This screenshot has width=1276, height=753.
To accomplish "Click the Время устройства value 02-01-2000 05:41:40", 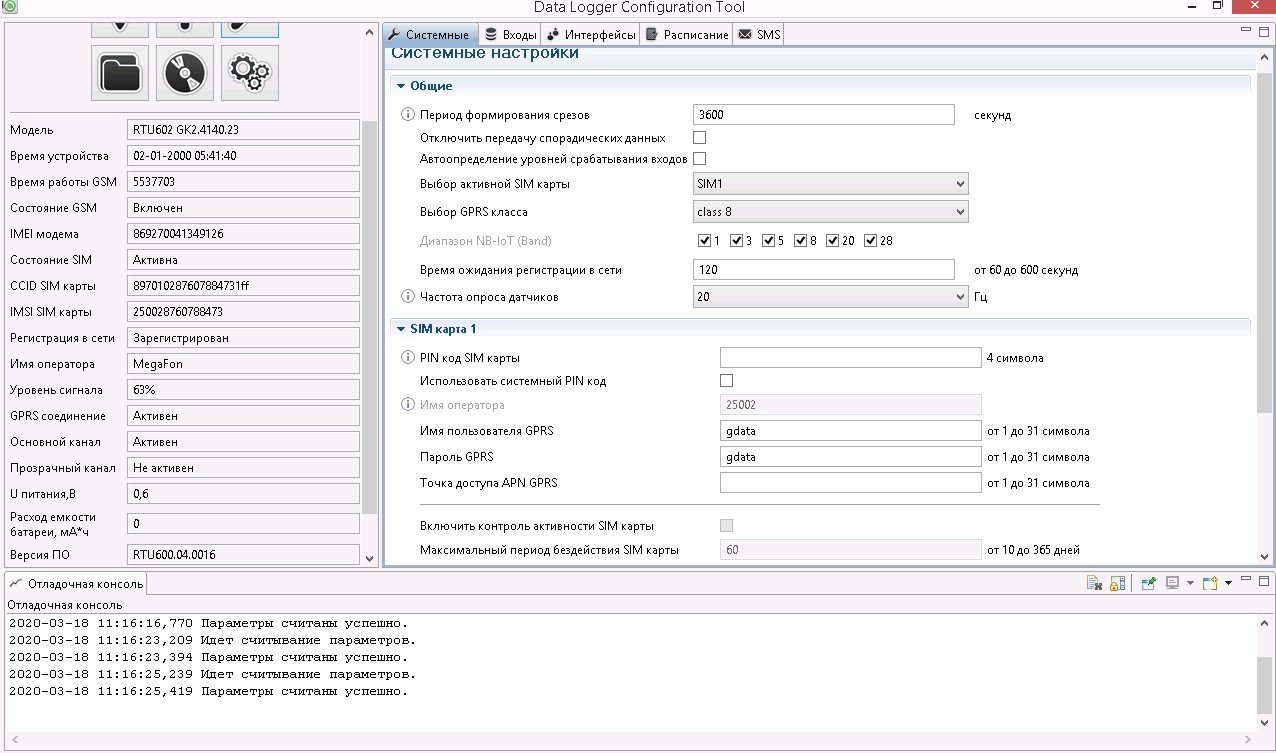I will [243, 156].
